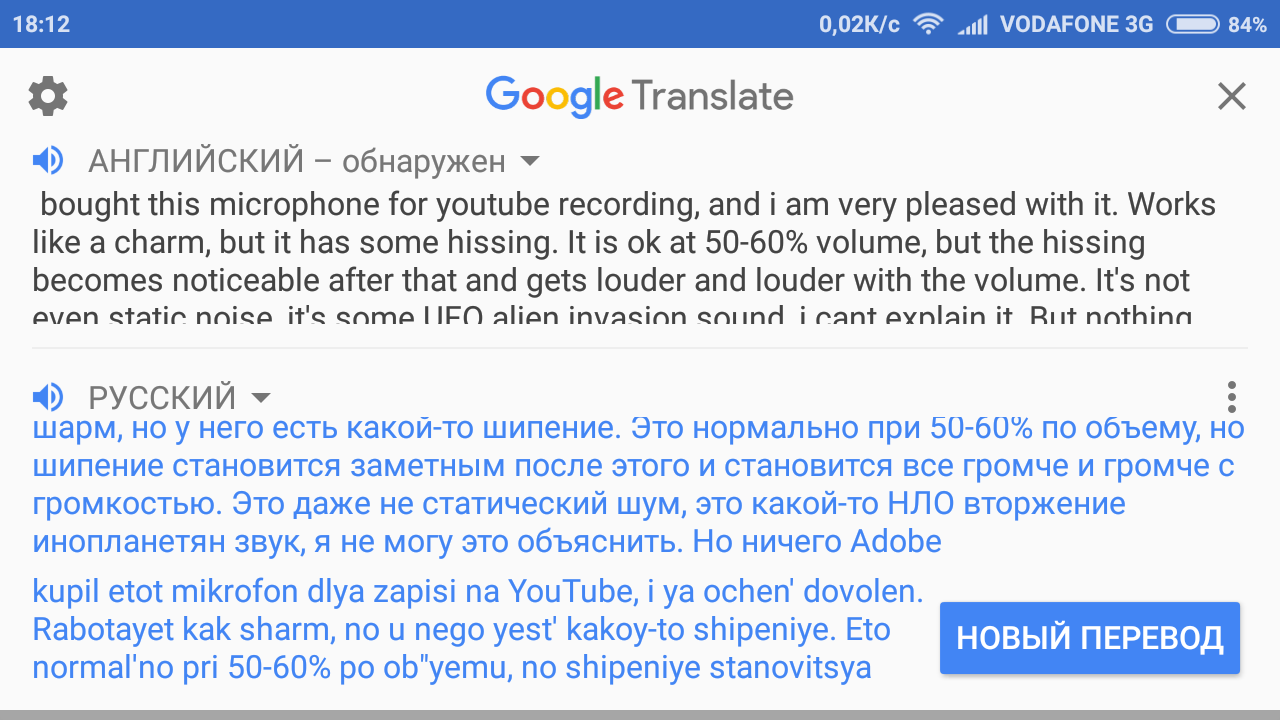Tap the VODAFONE 3G carrier label
This screenshot has height=720, width=1280.
click(1077, 24)
